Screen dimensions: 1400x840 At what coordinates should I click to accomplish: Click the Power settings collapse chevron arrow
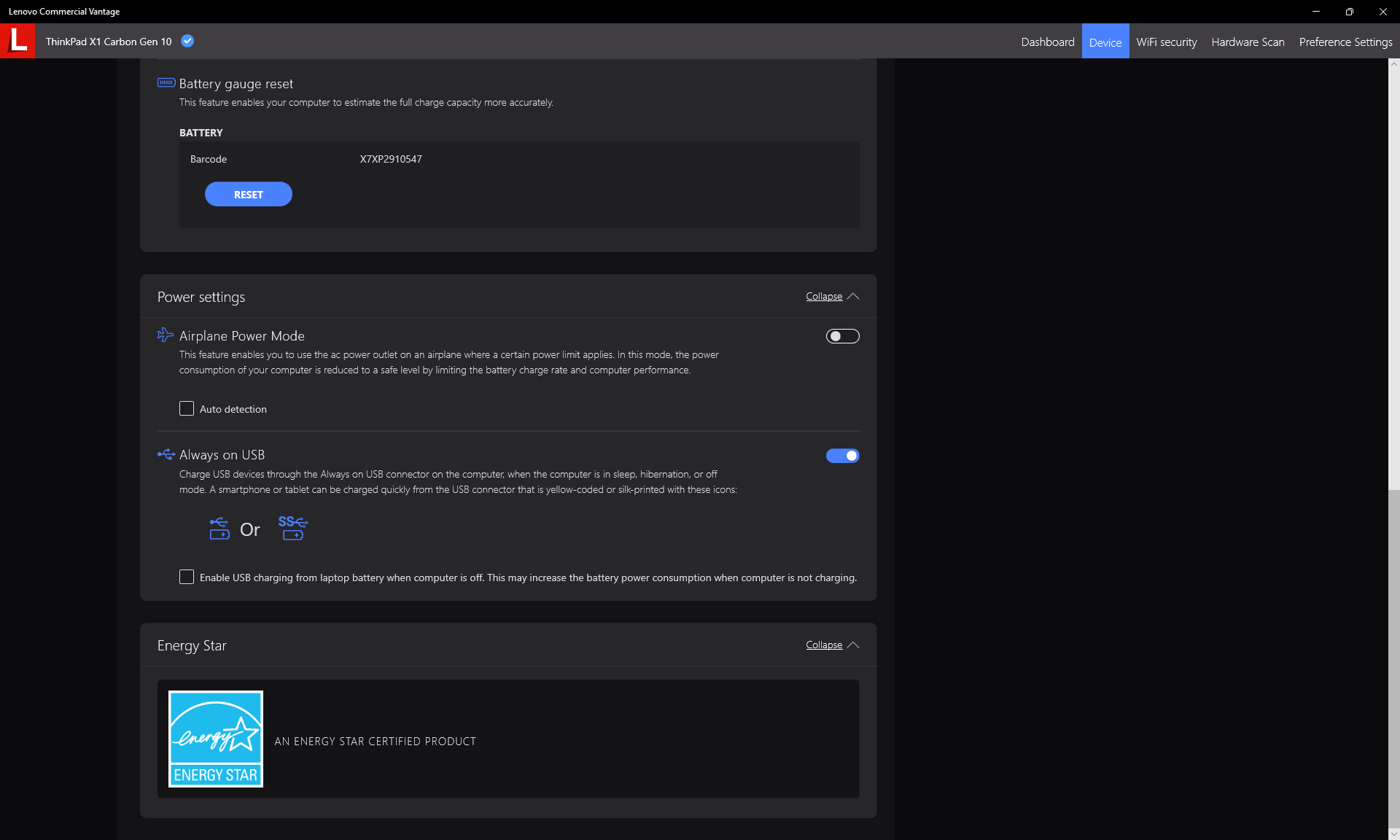coord(853,296)
